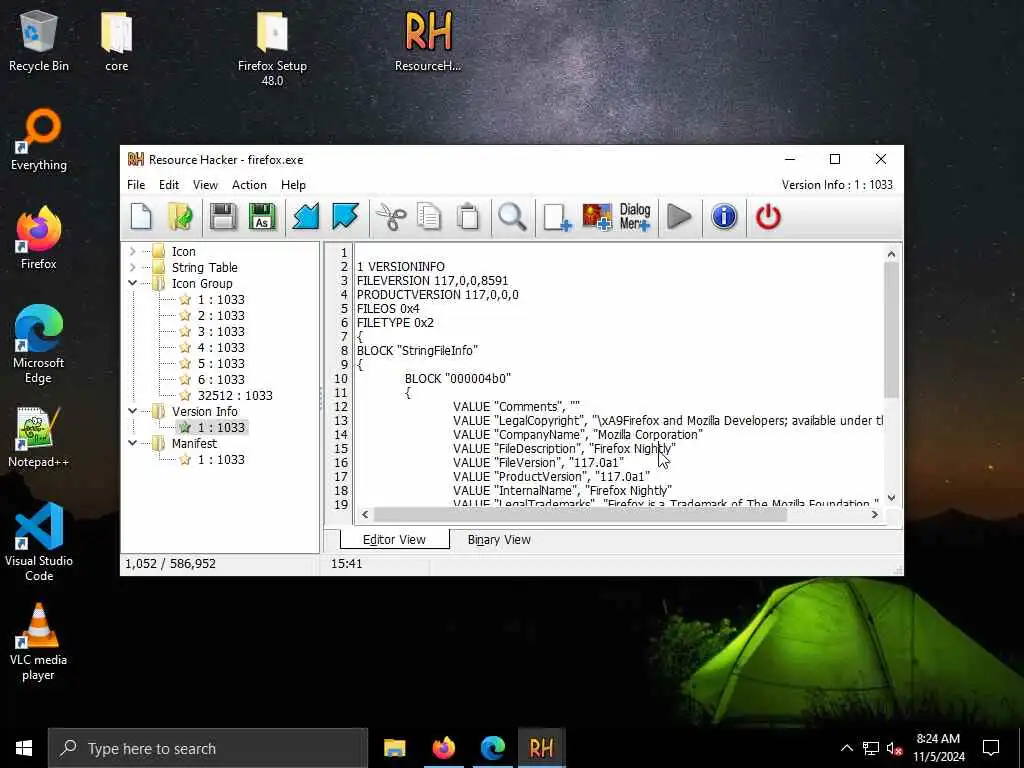Exit using the red power icon

768,217
